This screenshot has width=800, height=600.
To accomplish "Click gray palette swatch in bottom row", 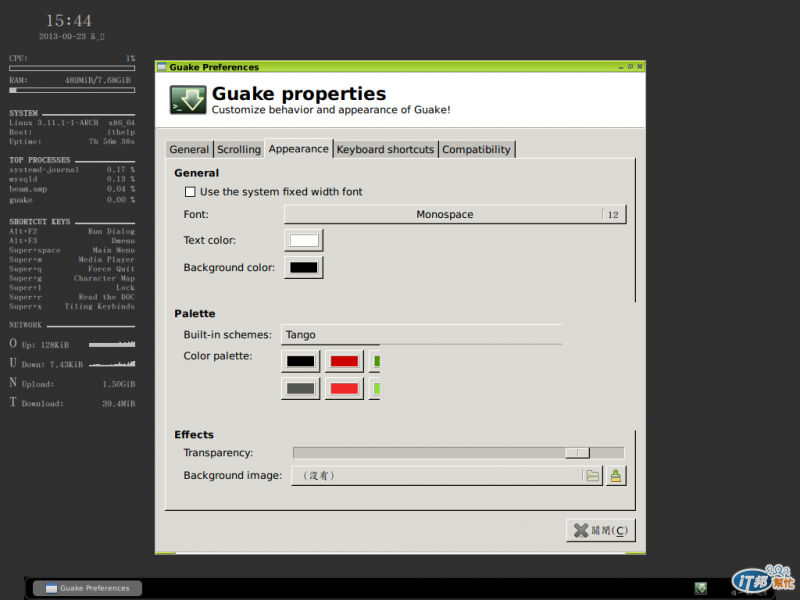I will (x=301, y=389).
